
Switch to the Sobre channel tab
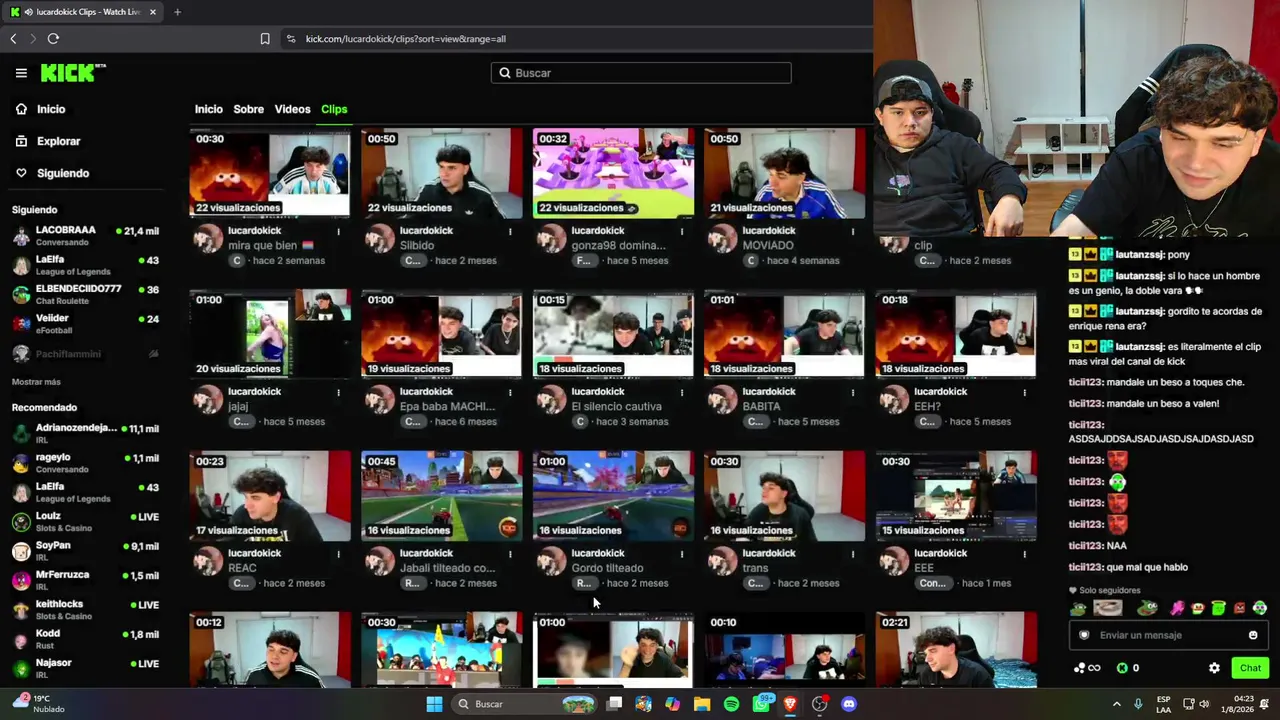pyautogui.click(x=249, y=109)
